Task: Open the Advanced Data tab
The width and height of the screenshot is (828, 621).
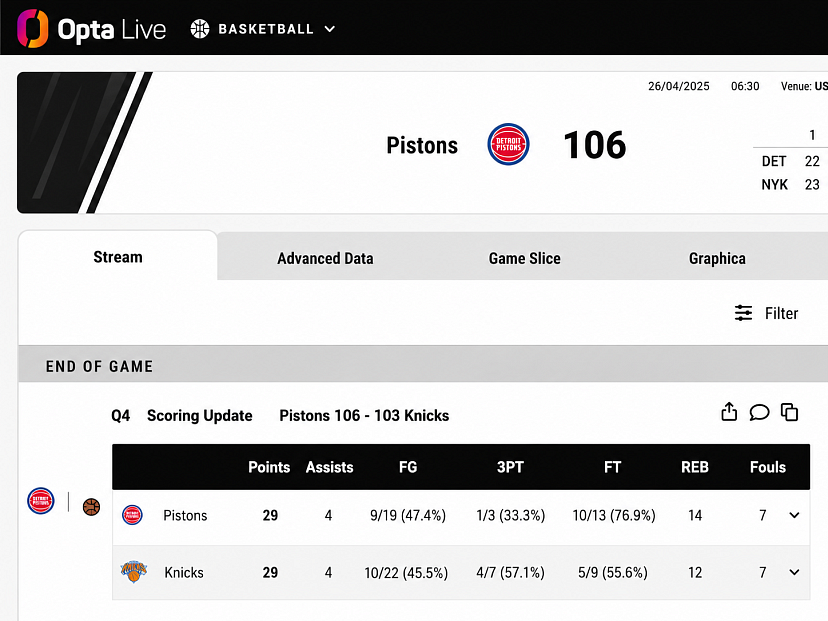Action: [x=325, y=258]
